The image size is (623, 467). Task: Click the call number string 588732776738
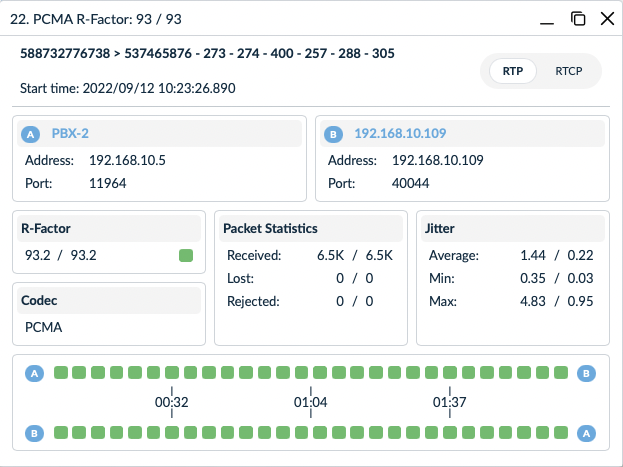(x=65, y=53)
